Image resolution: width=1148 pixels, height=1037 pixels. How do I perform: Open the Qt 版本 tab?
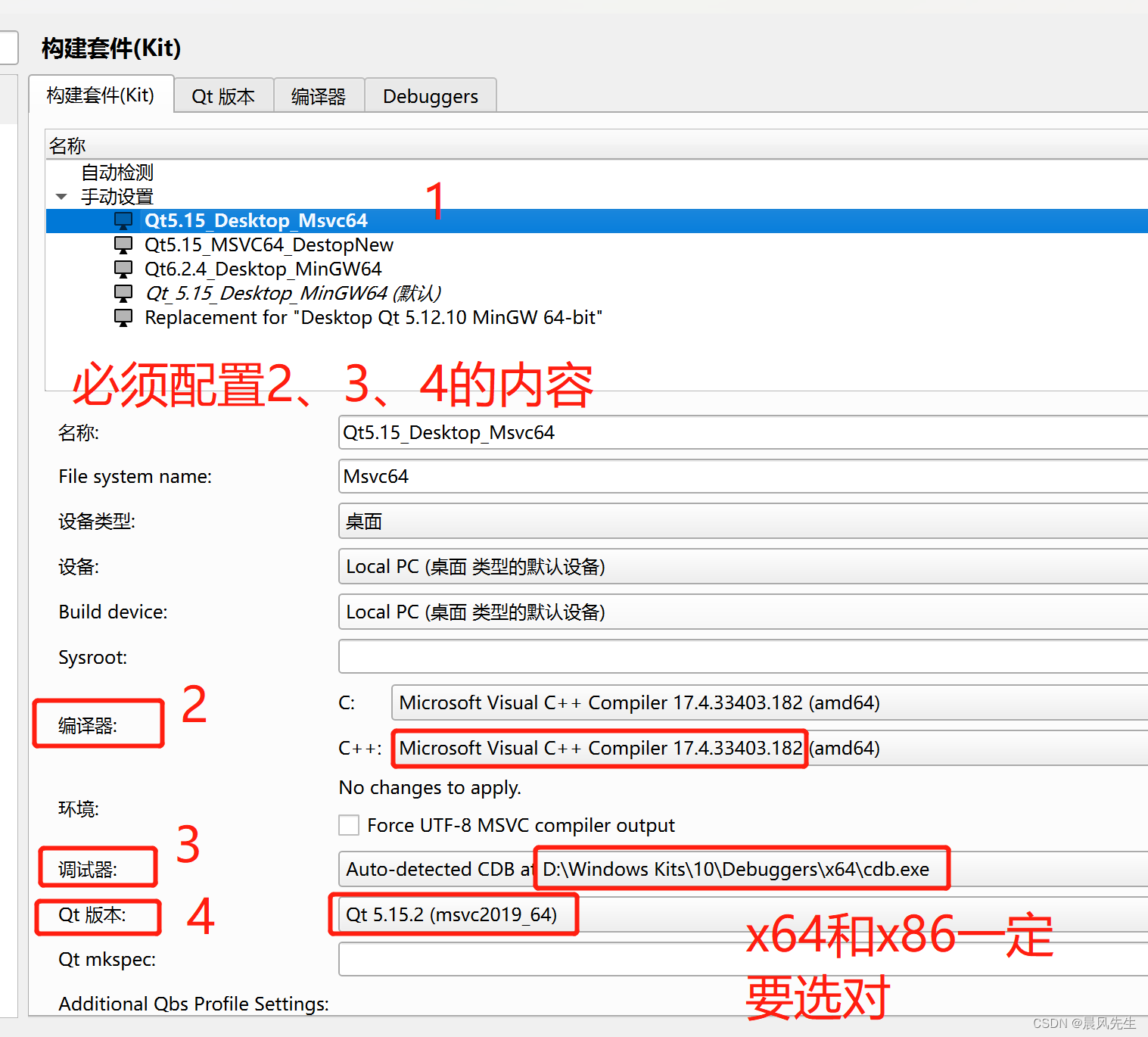[x=223, y=96]
